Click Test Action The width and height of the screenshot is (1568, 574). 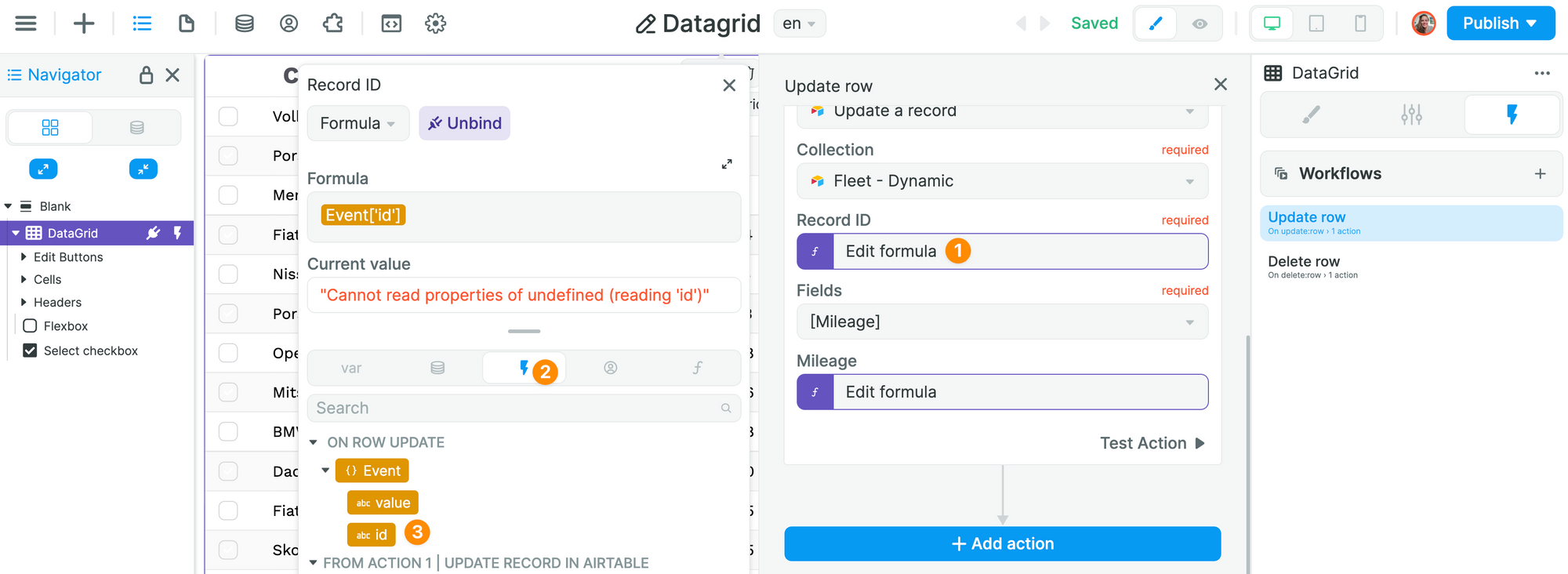tap(1152, 443)
